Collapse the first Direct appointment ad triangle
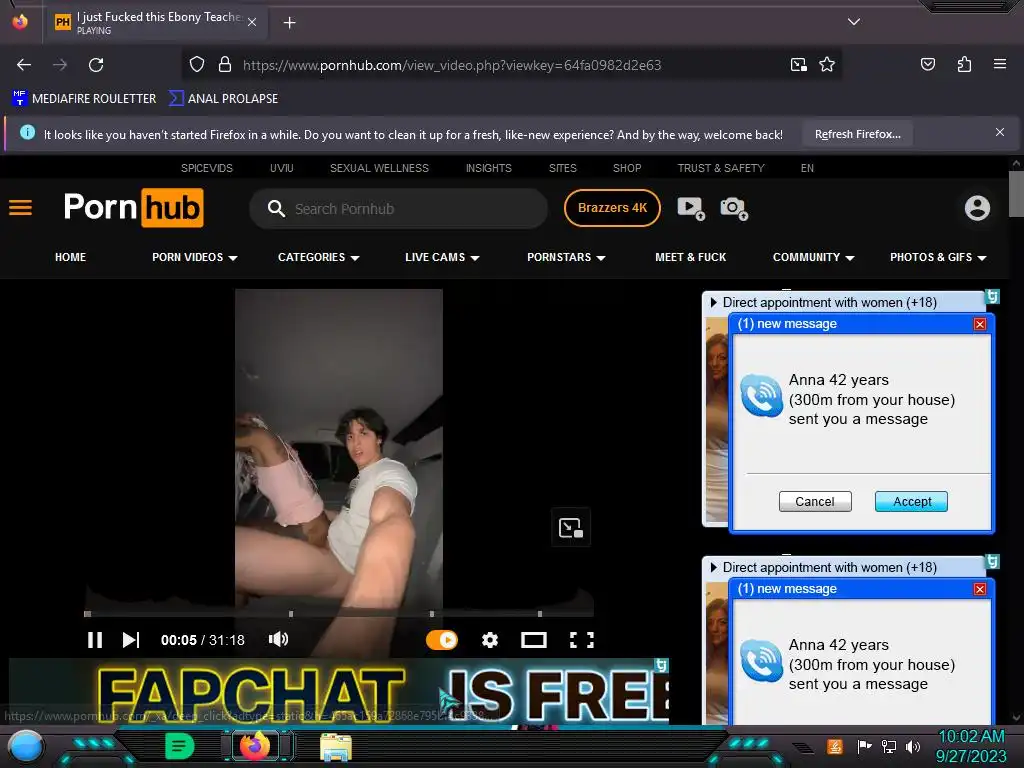 point(714,302)
